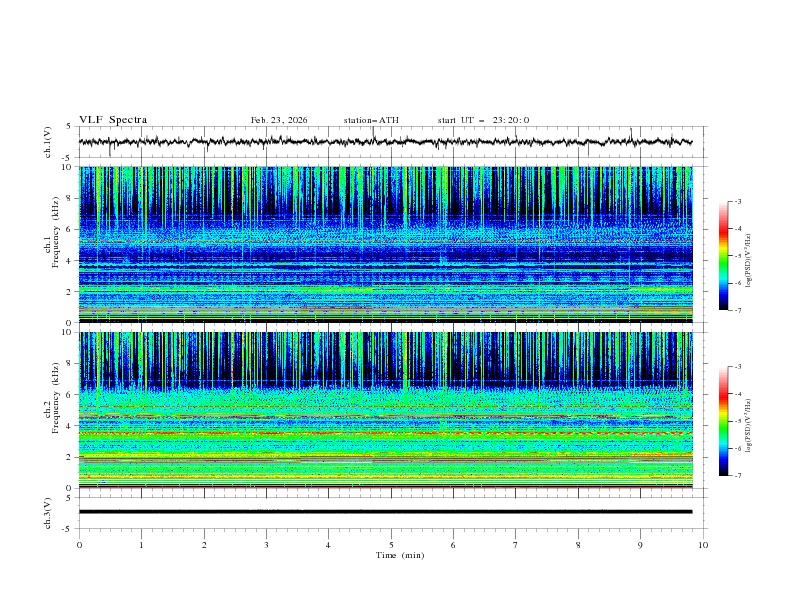The height and width of the screenshot is (612, 792).
Task: Click the ch.1 color bar label "log(PSD)(V²/Hz)"
Action: [x=749, y=261]
